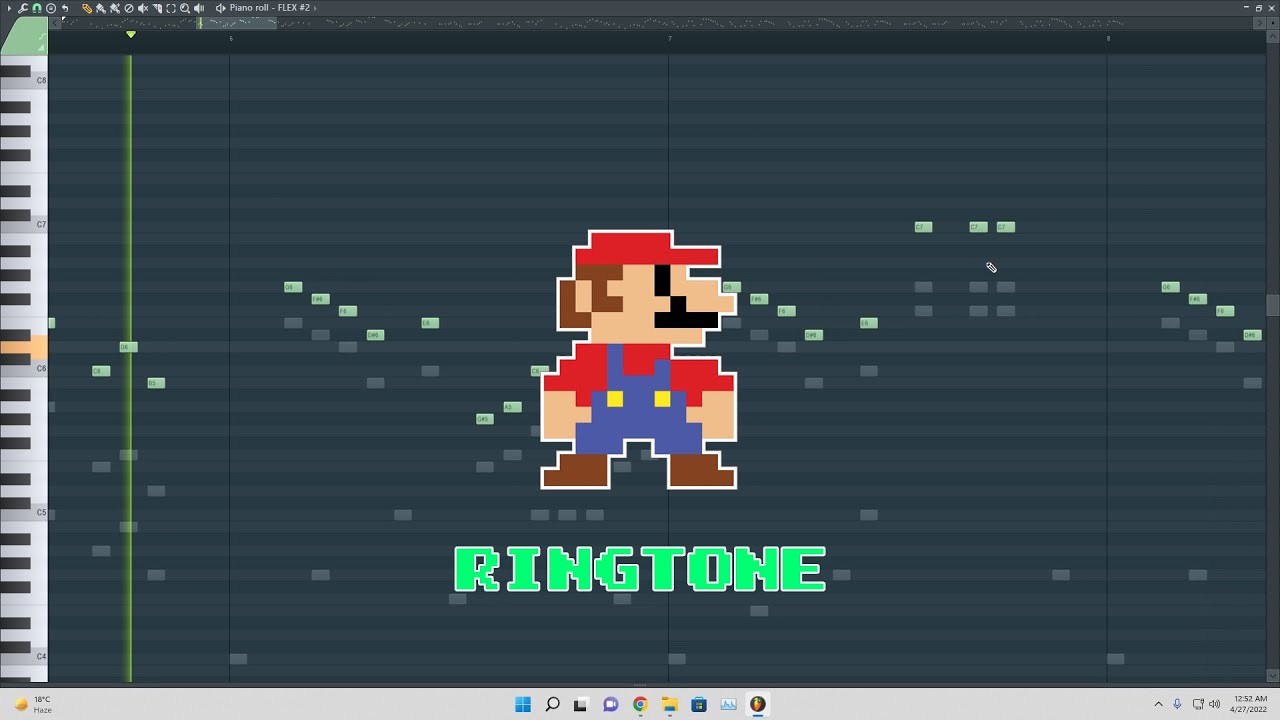Screen dimensions: 1280x720
Task: Select the Delete tool
Action: 129,8
